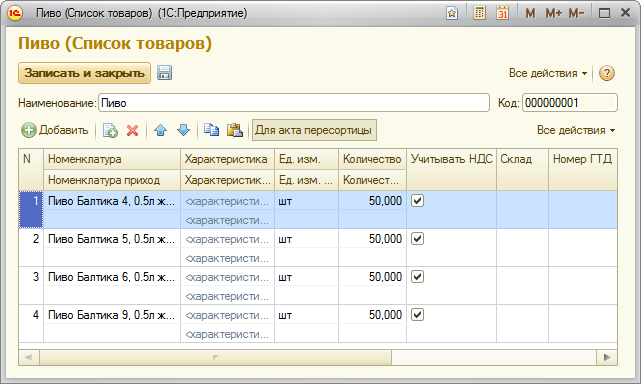Toggle Учитывать НДС checkbox for Пиво Балтика 9
641x384 pixels.
[417, 315]
